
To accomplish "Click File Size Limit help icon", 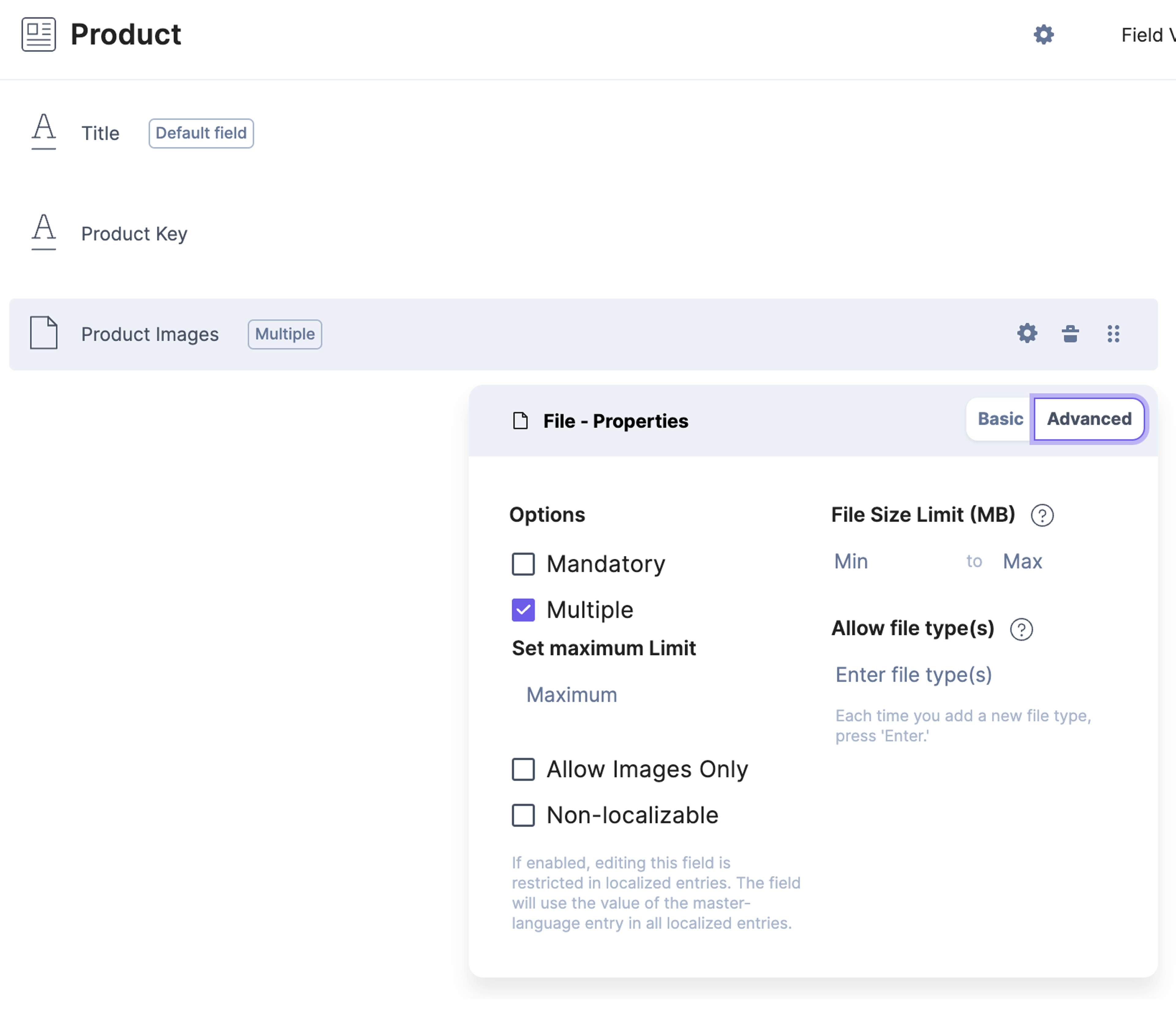I will [x=1042, y=515].
